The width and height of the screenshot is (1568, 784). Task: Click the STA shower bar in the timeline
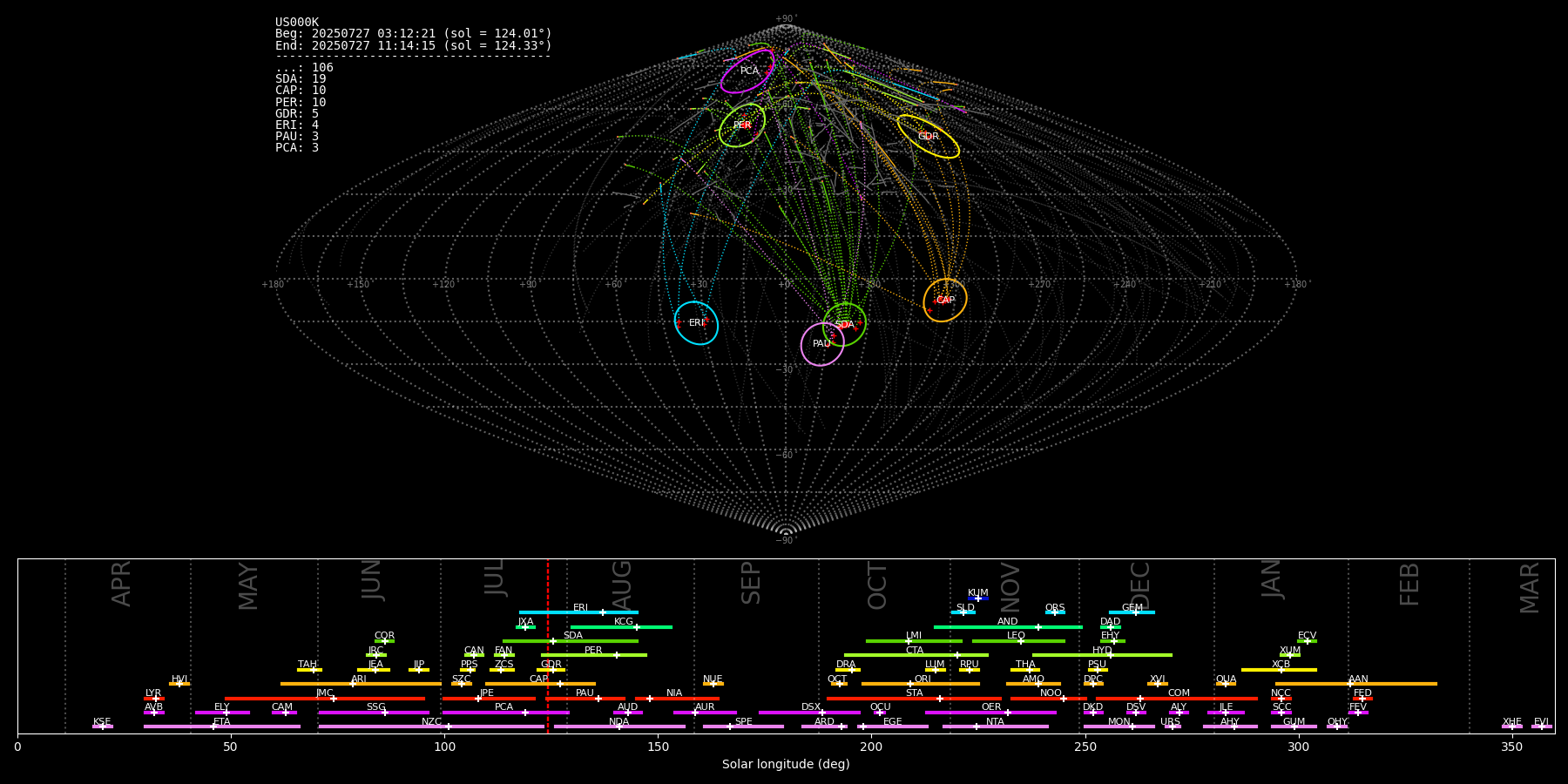(914, 699)
